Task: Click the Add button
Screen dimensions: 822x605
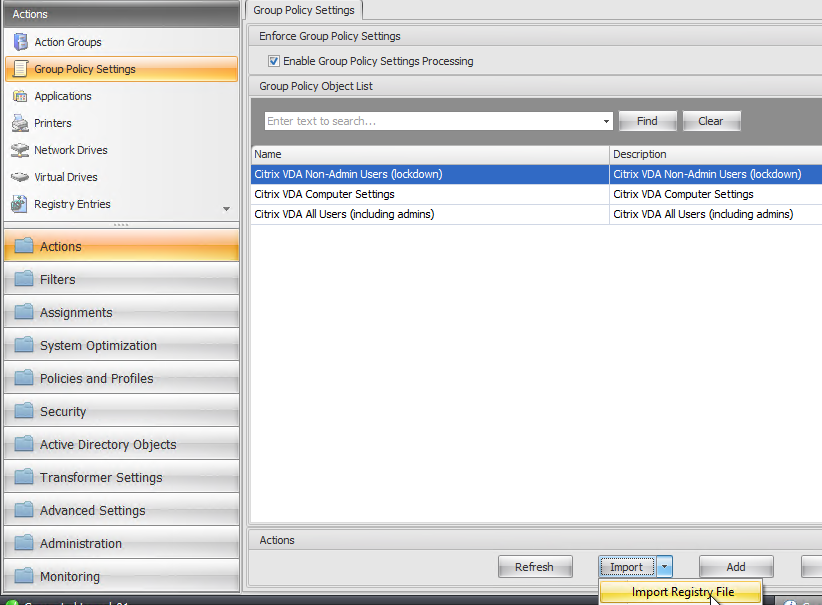Action: pos(736,567)
